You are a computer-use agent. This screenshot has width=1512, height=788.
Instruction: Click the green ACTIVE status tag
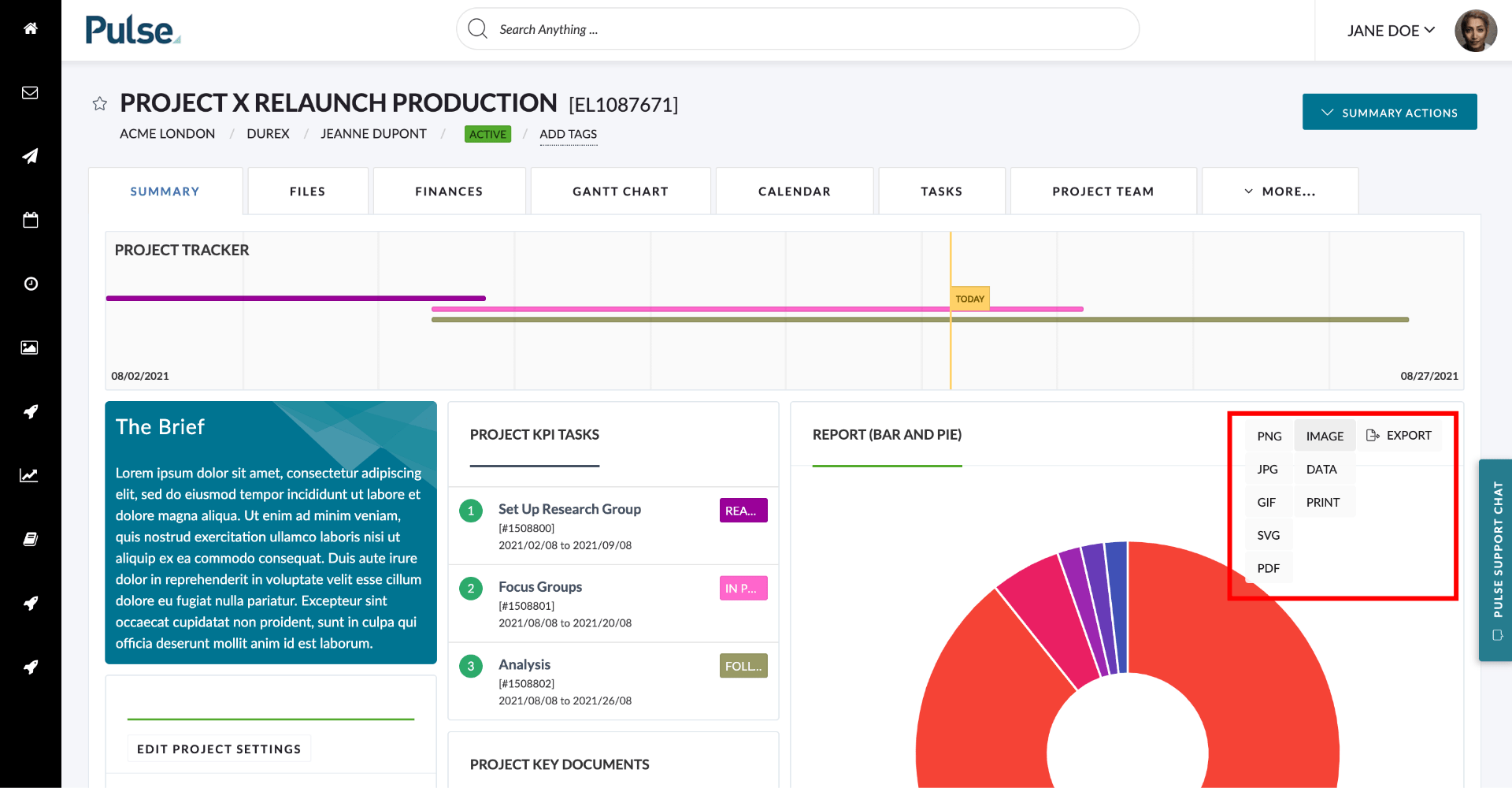click(x=487, y=134)
